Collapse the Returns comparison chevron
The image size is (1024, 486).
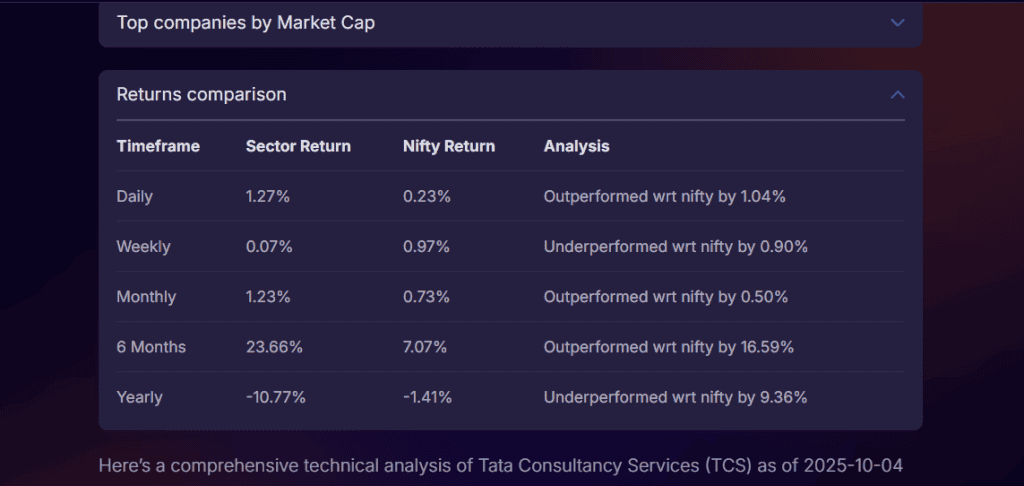point(897,95)
